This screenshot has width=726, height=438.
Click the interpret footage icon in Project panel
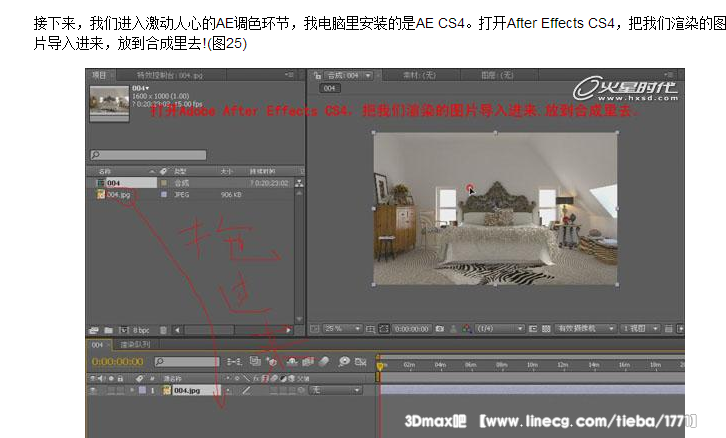coord(94,330)
